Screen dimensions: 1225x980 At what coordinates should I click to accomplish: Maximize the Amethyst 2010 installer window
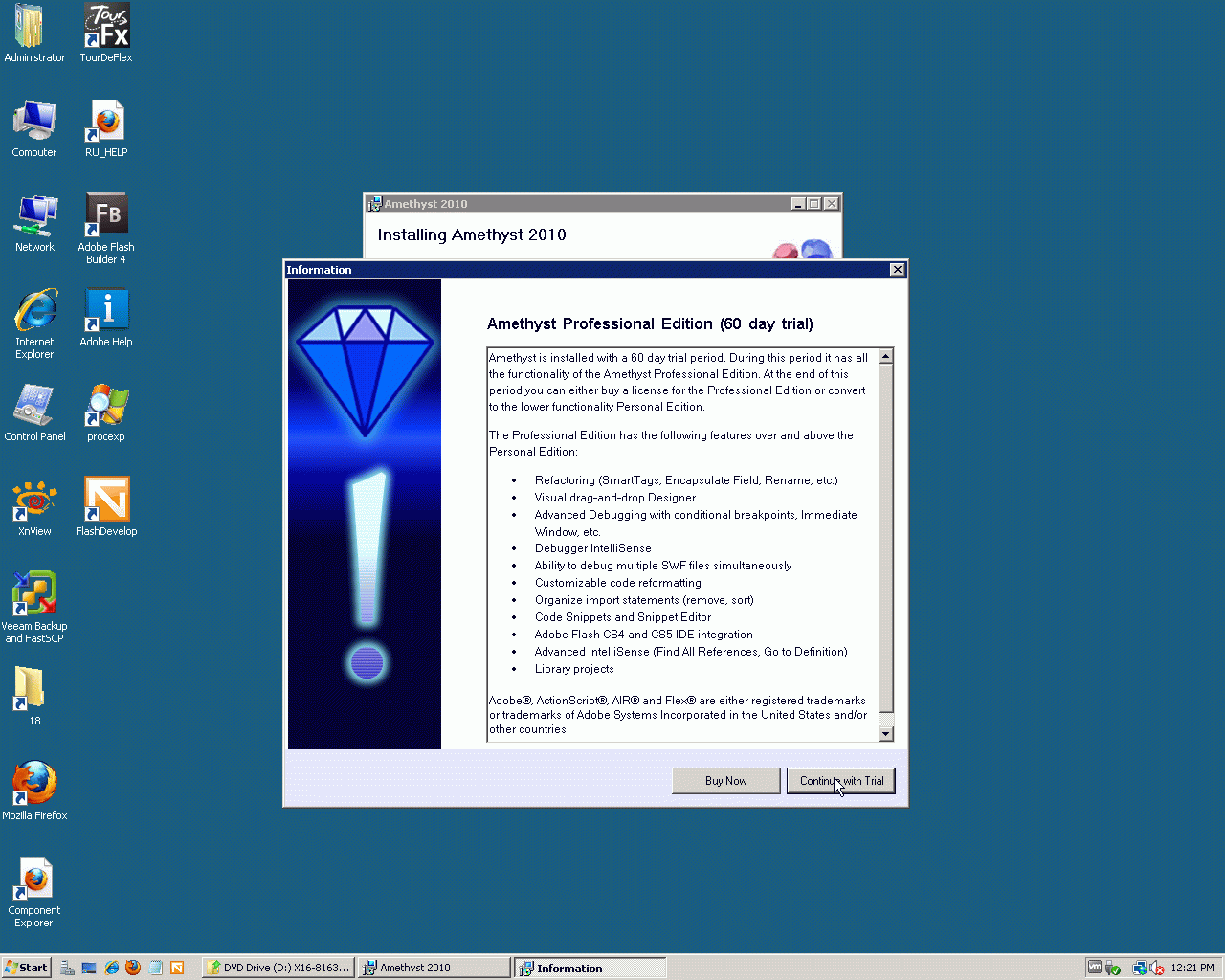click(x=814, y=204)
